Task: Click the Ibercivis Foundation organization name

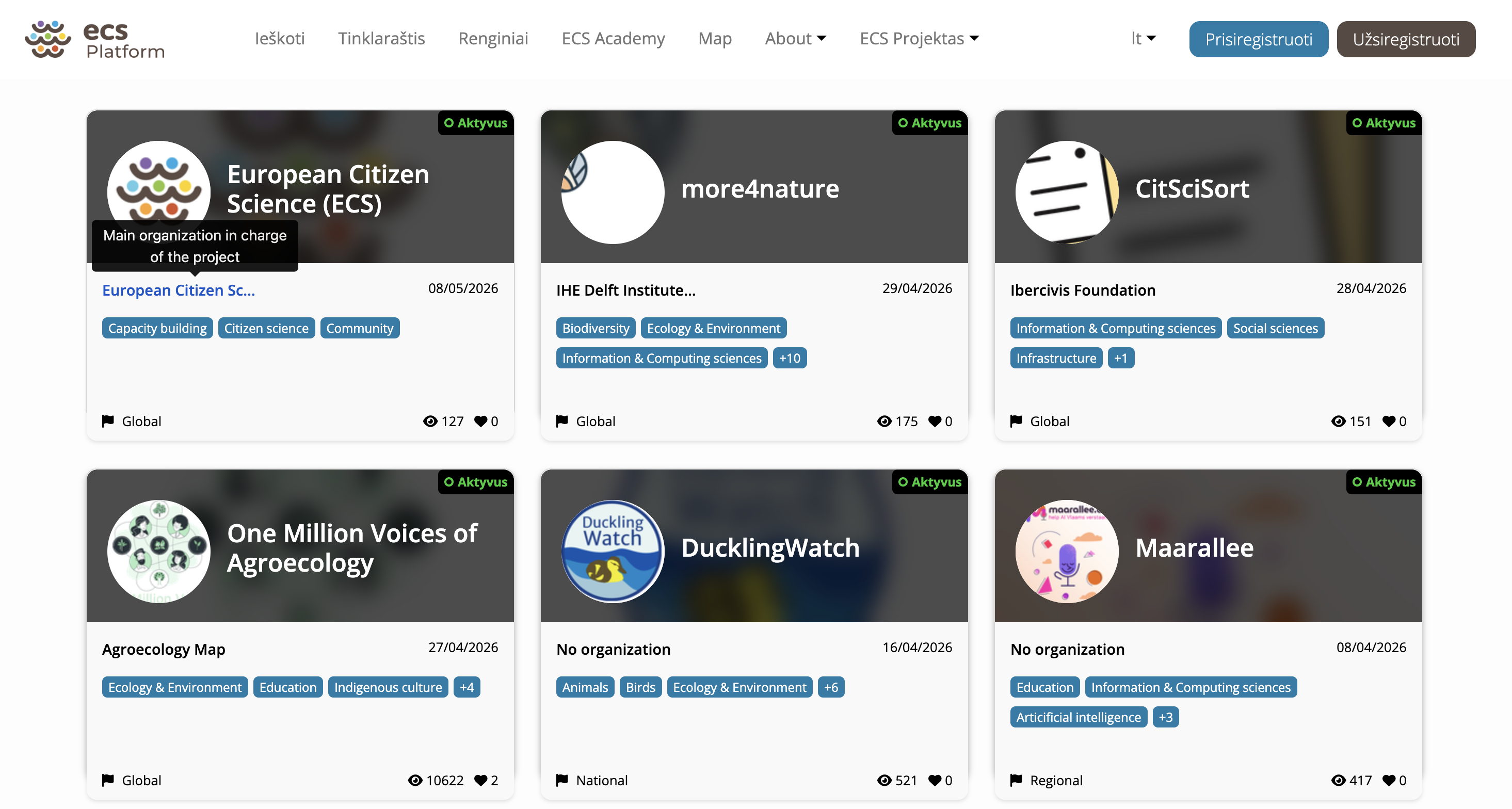Action: pyautogui.click(x=1082, y=290)
